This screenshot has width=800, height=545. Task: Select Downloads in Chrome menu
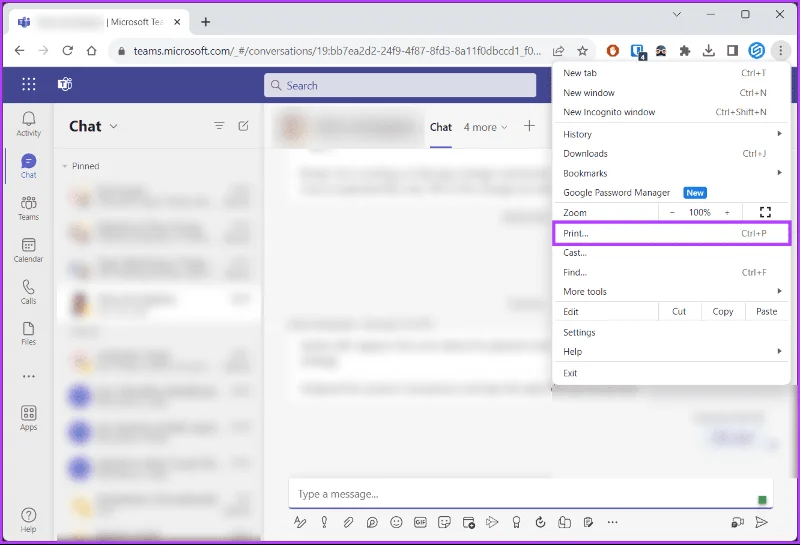pyautogui.click(x=671, y=154)
